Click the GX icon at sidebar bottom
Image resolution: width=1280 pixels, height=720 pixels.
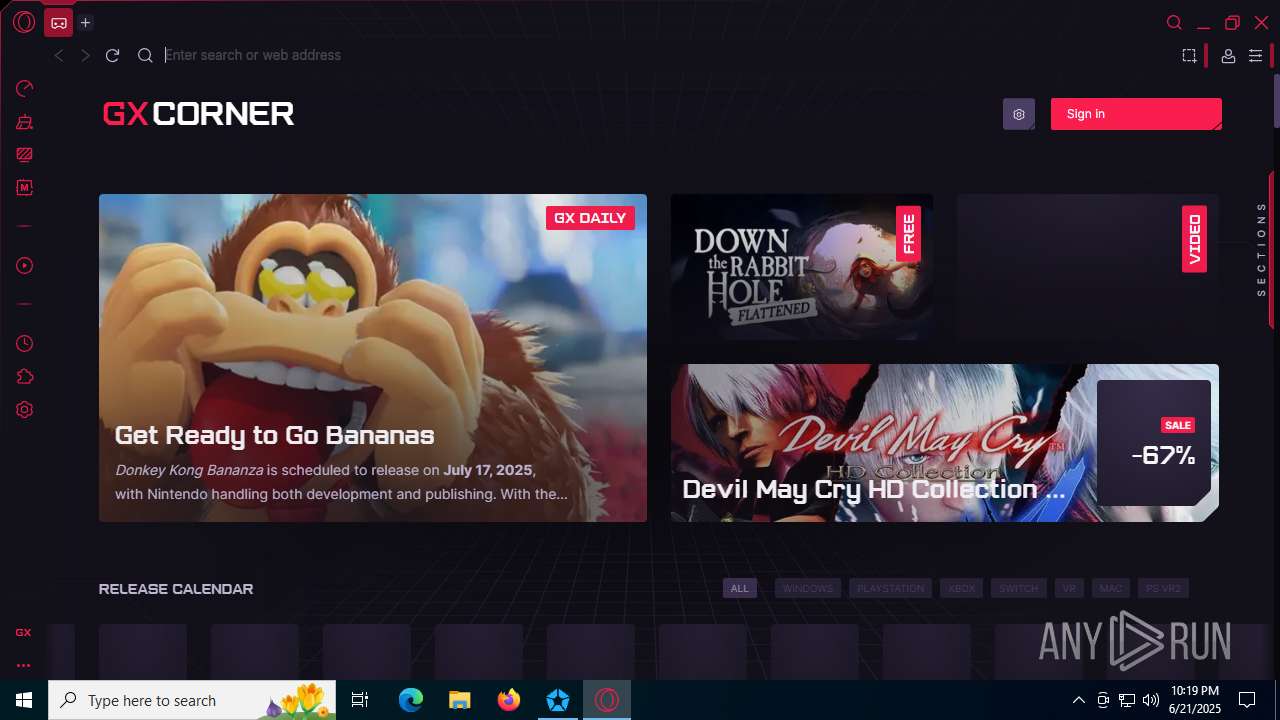pyautogui.click(x=23, y=632)
